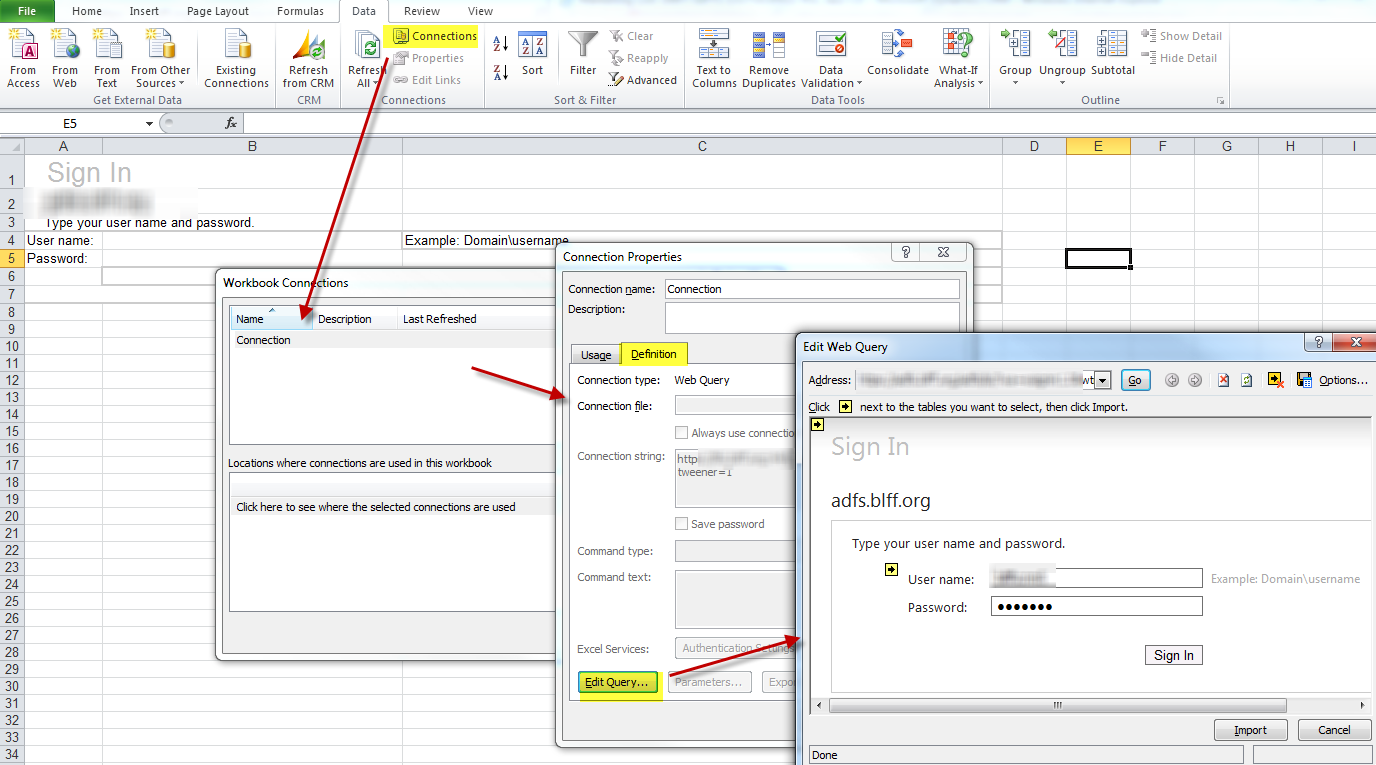Screen dimensions: 1376x765
Task: Click Remove Duplicates
Action: [x=769, y=58]
